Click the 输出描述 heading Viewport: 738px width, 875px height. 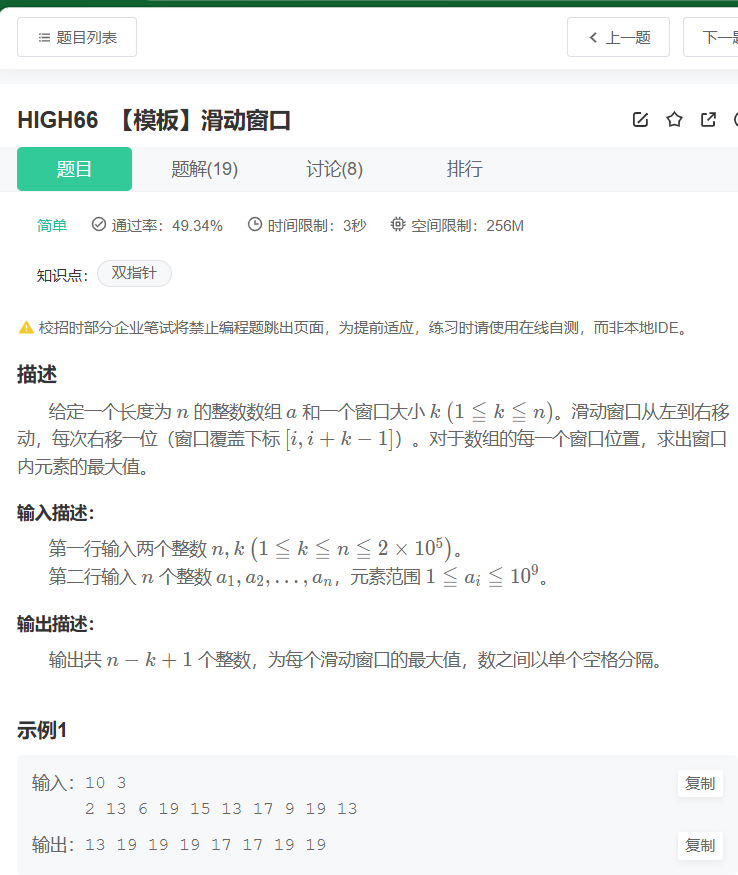pyautogui.click(x=56, y=623)
